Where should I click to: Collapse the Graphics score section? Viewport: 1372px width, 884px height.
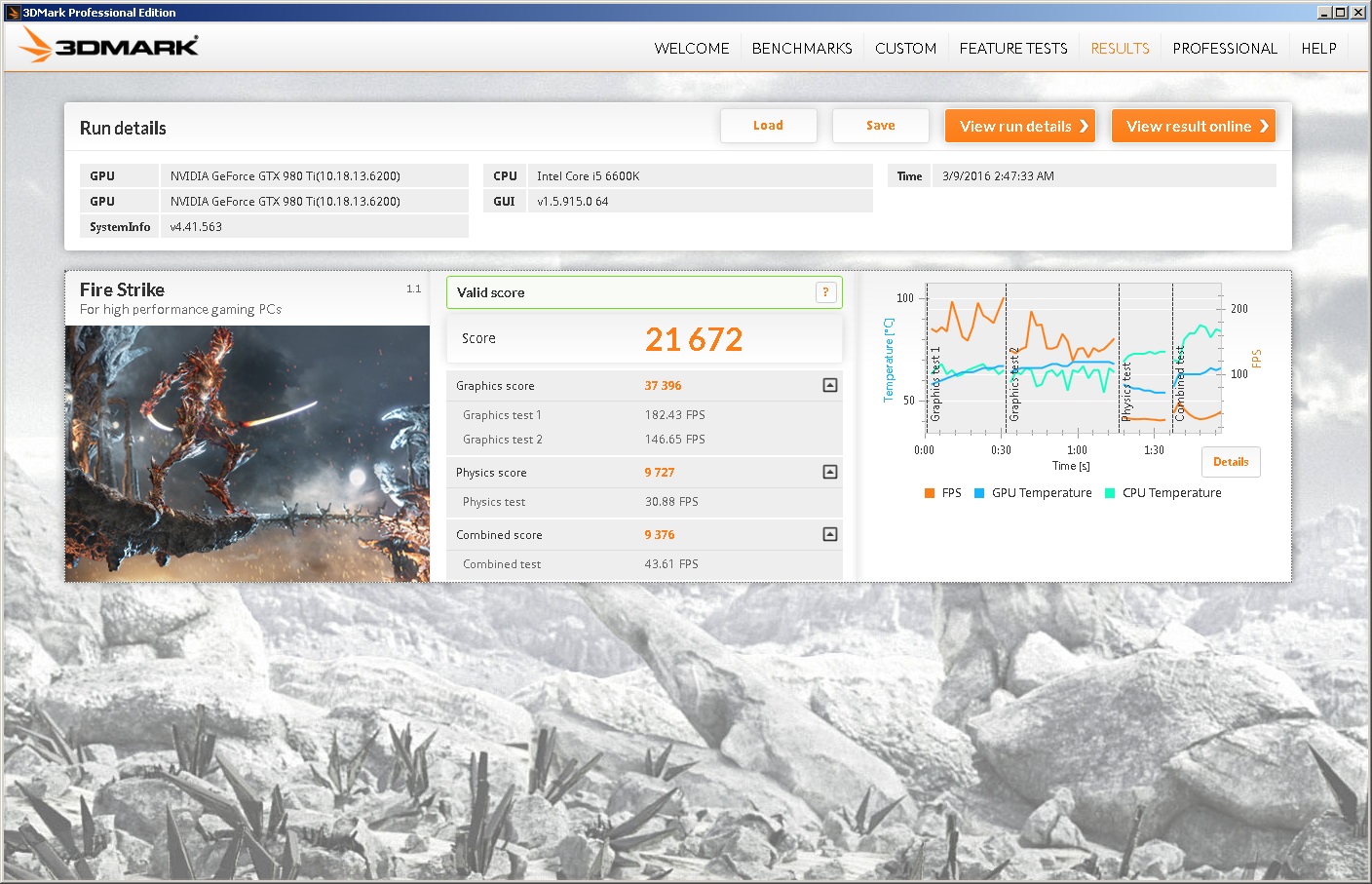tap(830, 385)
